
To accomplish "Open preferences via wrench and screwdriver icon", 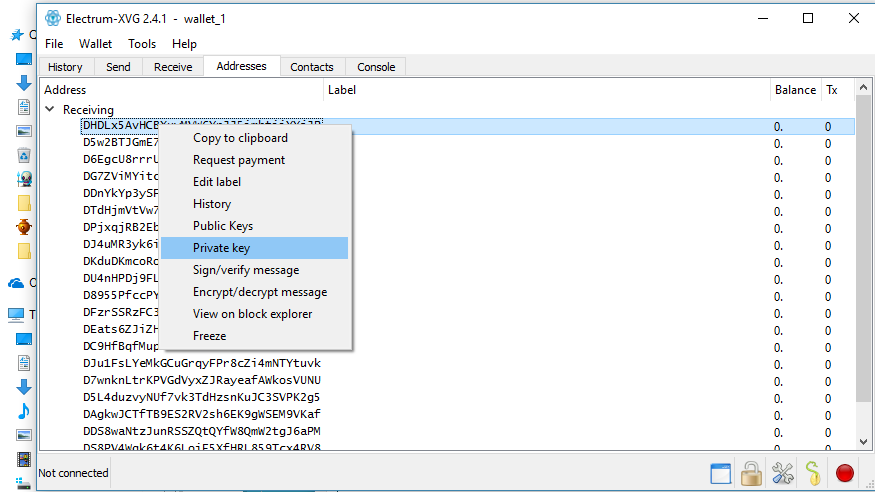I will [782, 474].
